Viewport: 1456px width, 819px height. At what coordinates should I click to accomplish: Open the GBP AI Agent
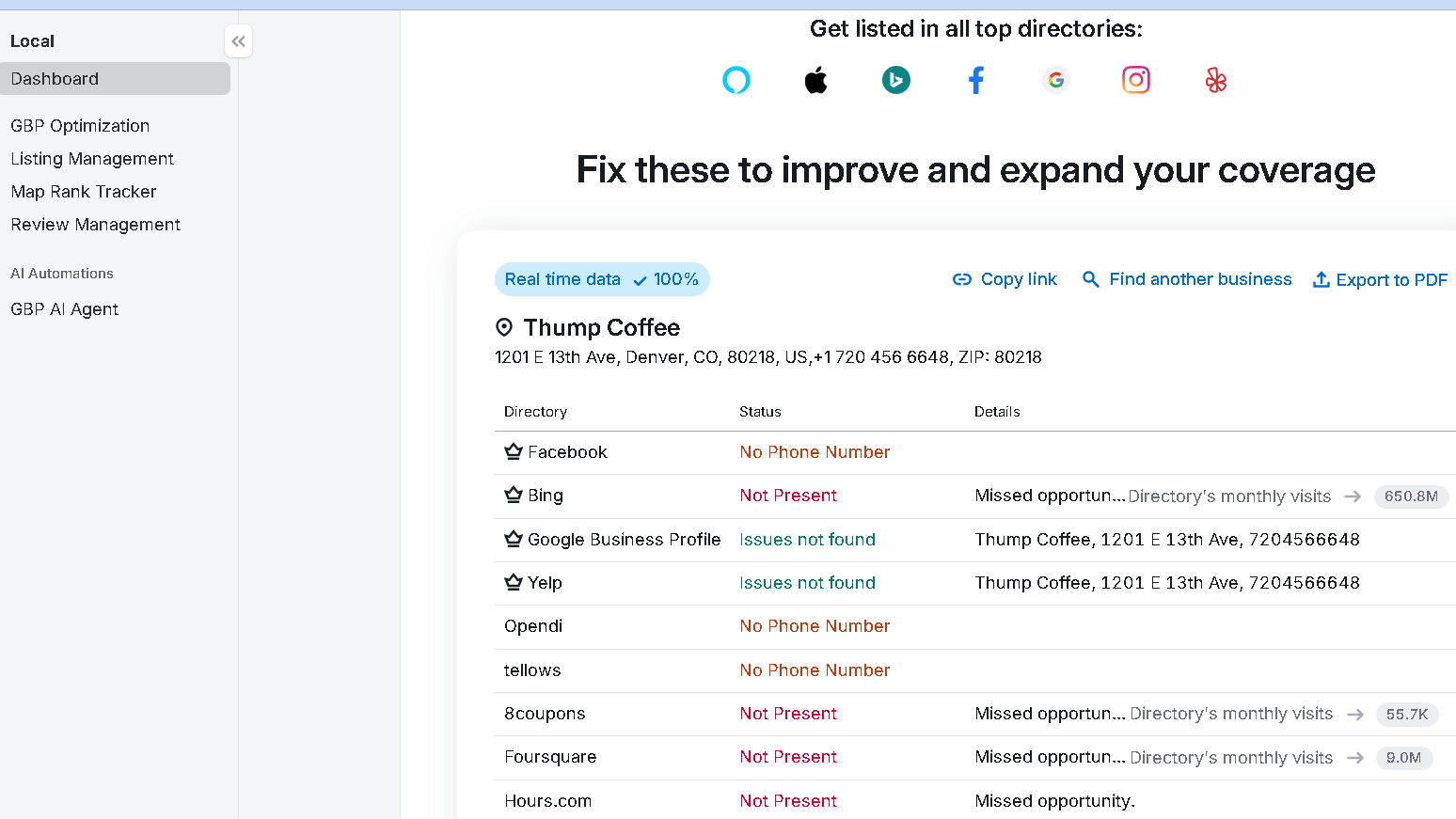(x=64, y=309)
